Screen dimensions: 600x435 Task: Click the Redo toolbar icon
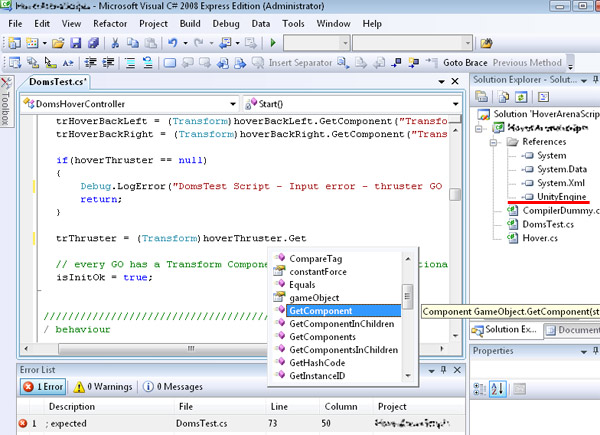click(199, 43)
